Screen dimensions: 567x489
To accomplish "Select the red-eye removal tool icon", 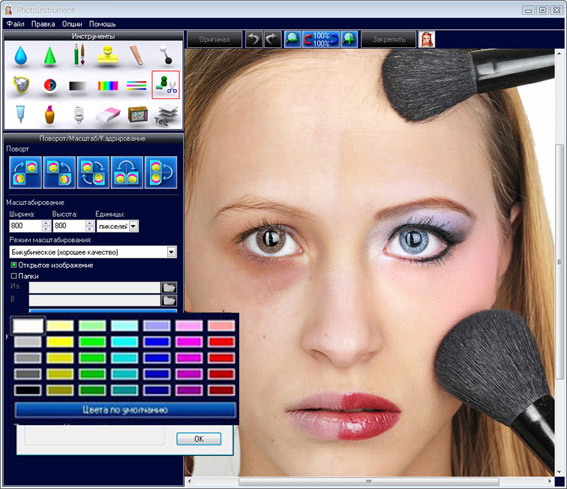I will (50, 85).
